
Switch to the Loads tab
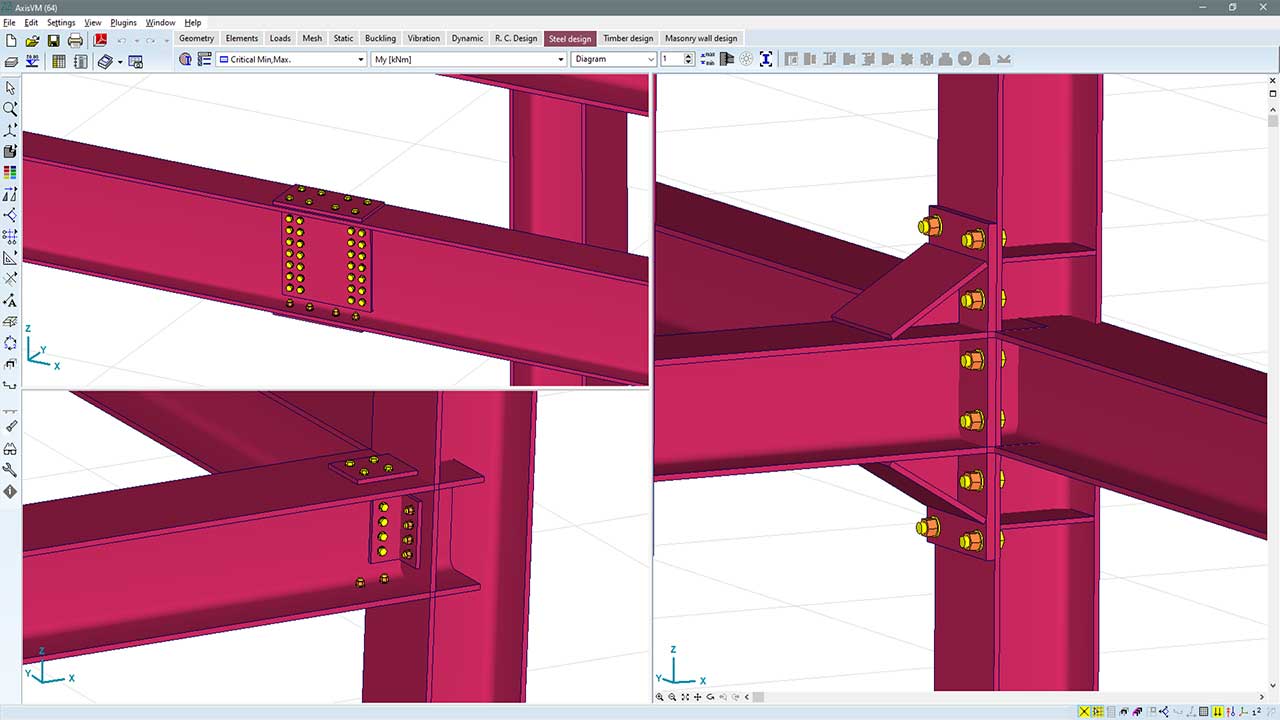tap(281, 38)
